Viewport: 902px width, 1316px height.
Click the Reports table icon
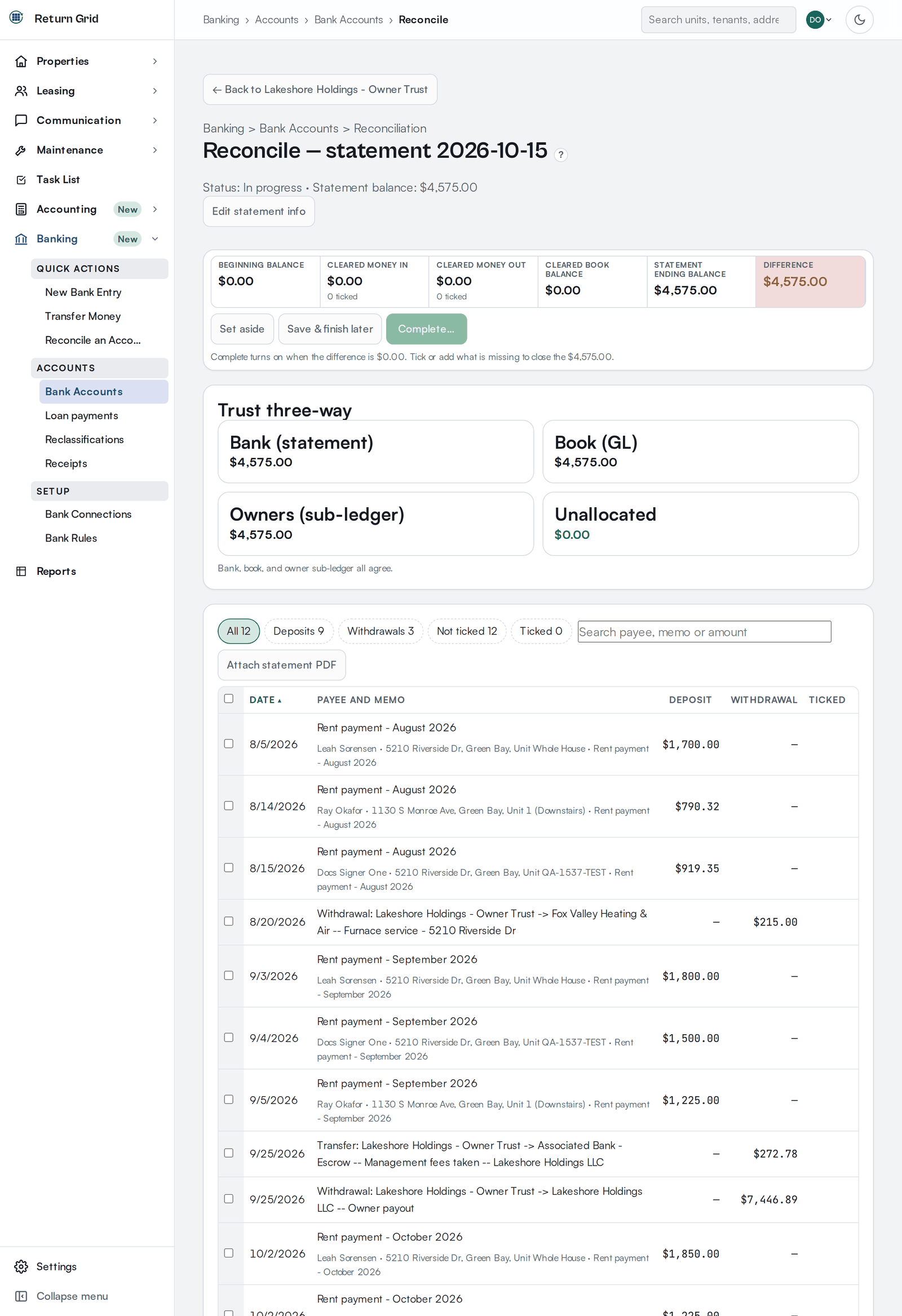[21, 571]
